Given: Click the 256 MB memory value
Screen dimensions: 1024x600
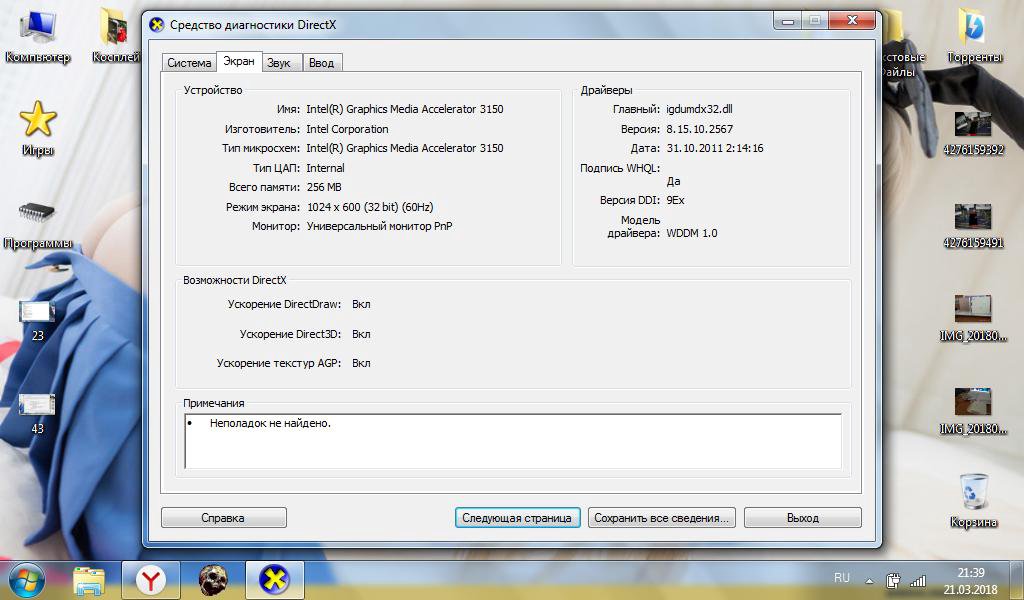Looking at the screenshot, I should 324,187.
